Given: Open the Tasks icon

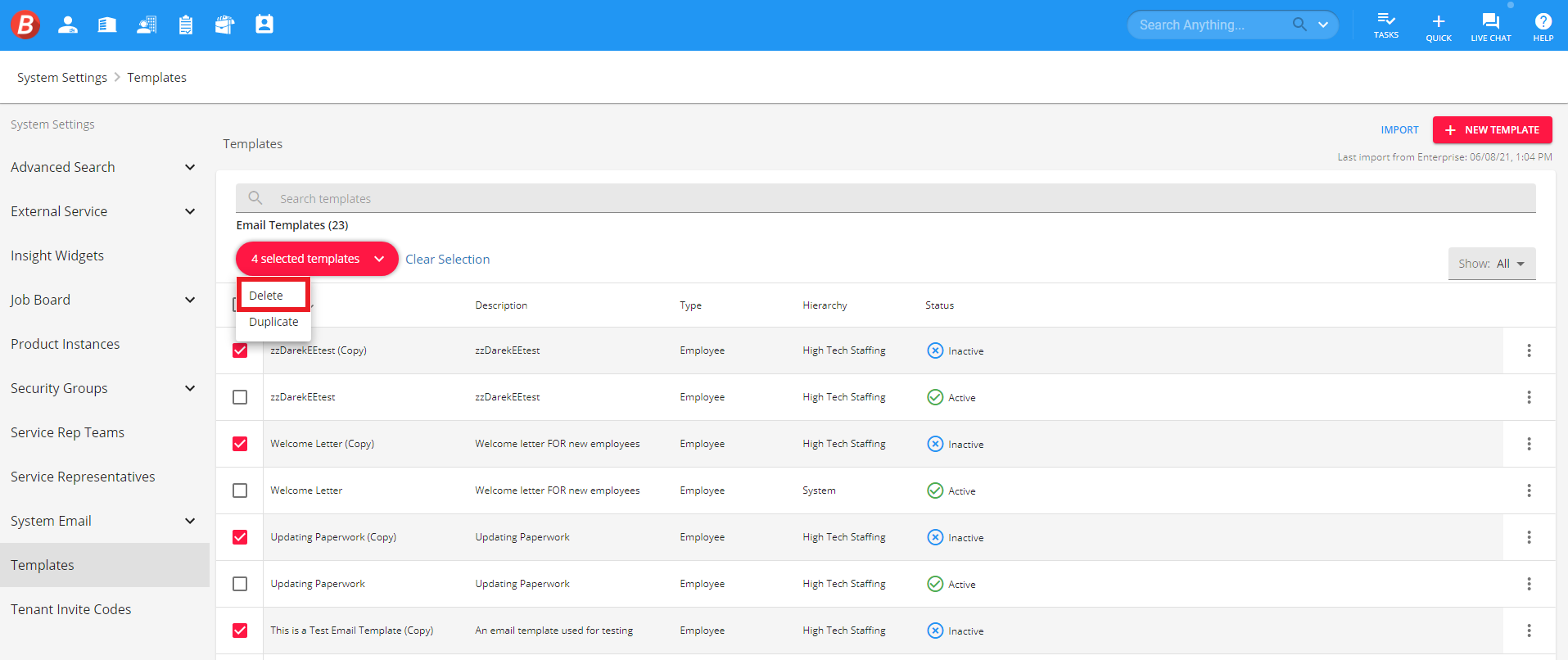Looking at the screenshot, I should tap(1386, 25).
